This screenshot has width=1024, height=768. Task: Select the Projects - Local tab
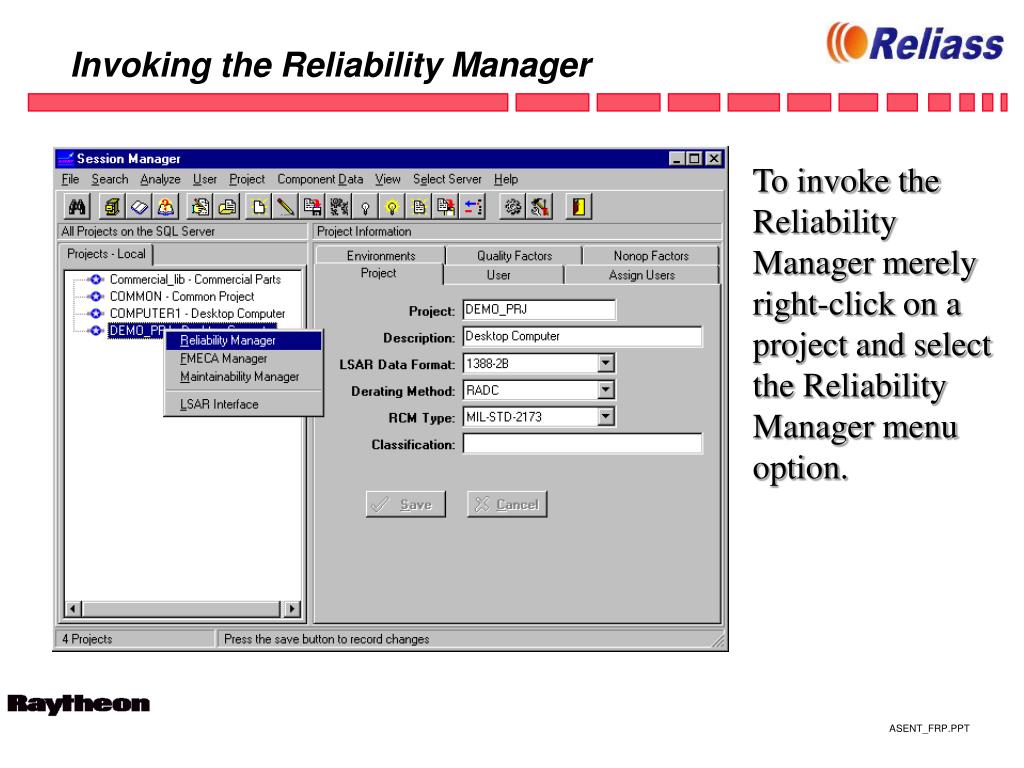pos(106,254)
